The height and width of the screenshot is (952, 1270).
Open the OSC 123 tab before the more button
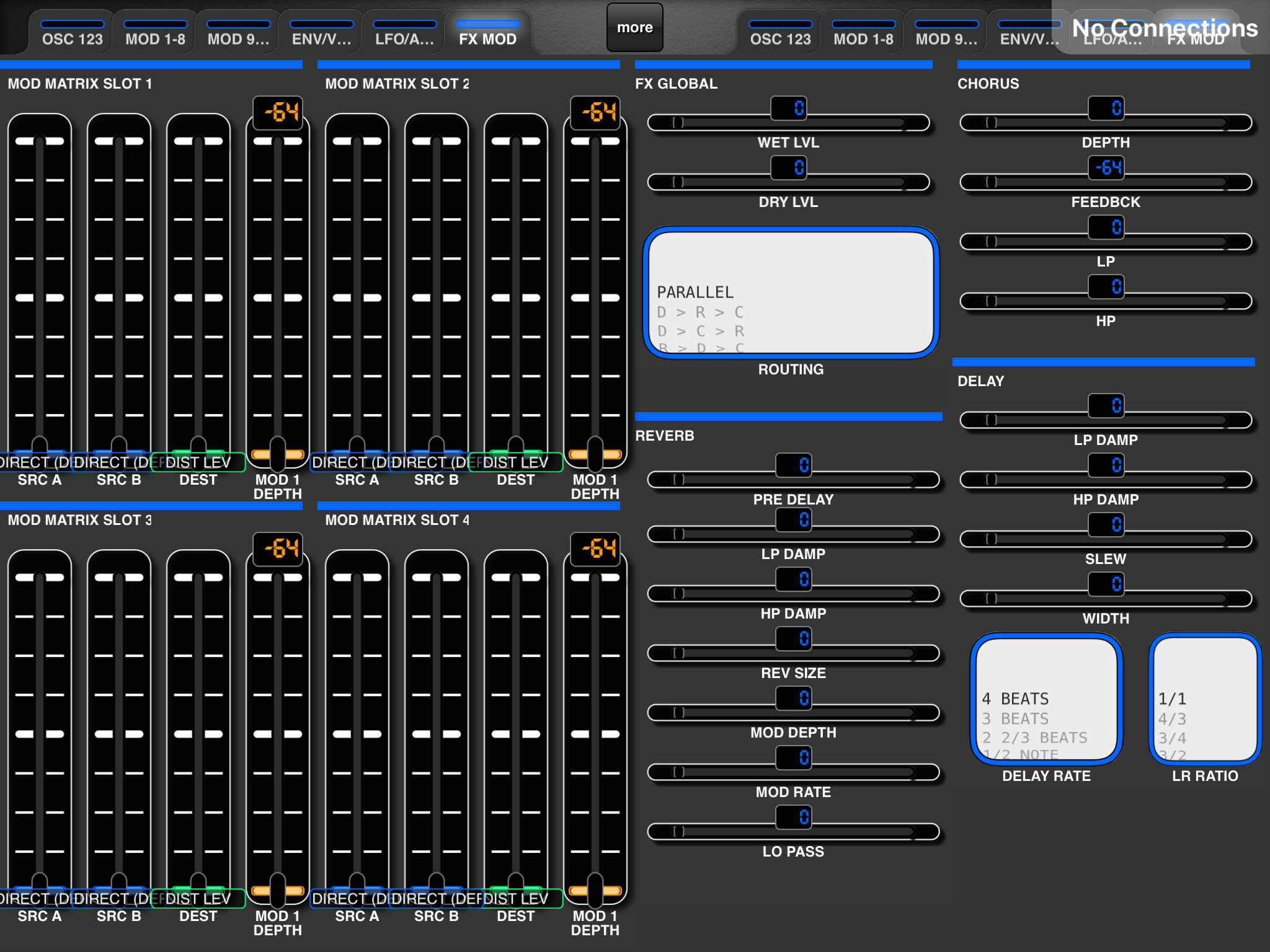coord(72,33)
